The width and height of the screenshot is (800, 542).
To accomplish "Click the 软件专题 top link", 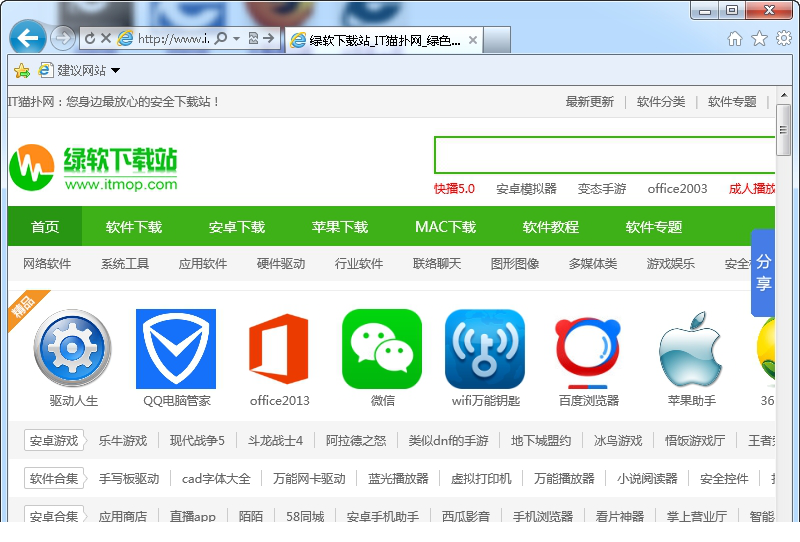I will click(732, 102).
